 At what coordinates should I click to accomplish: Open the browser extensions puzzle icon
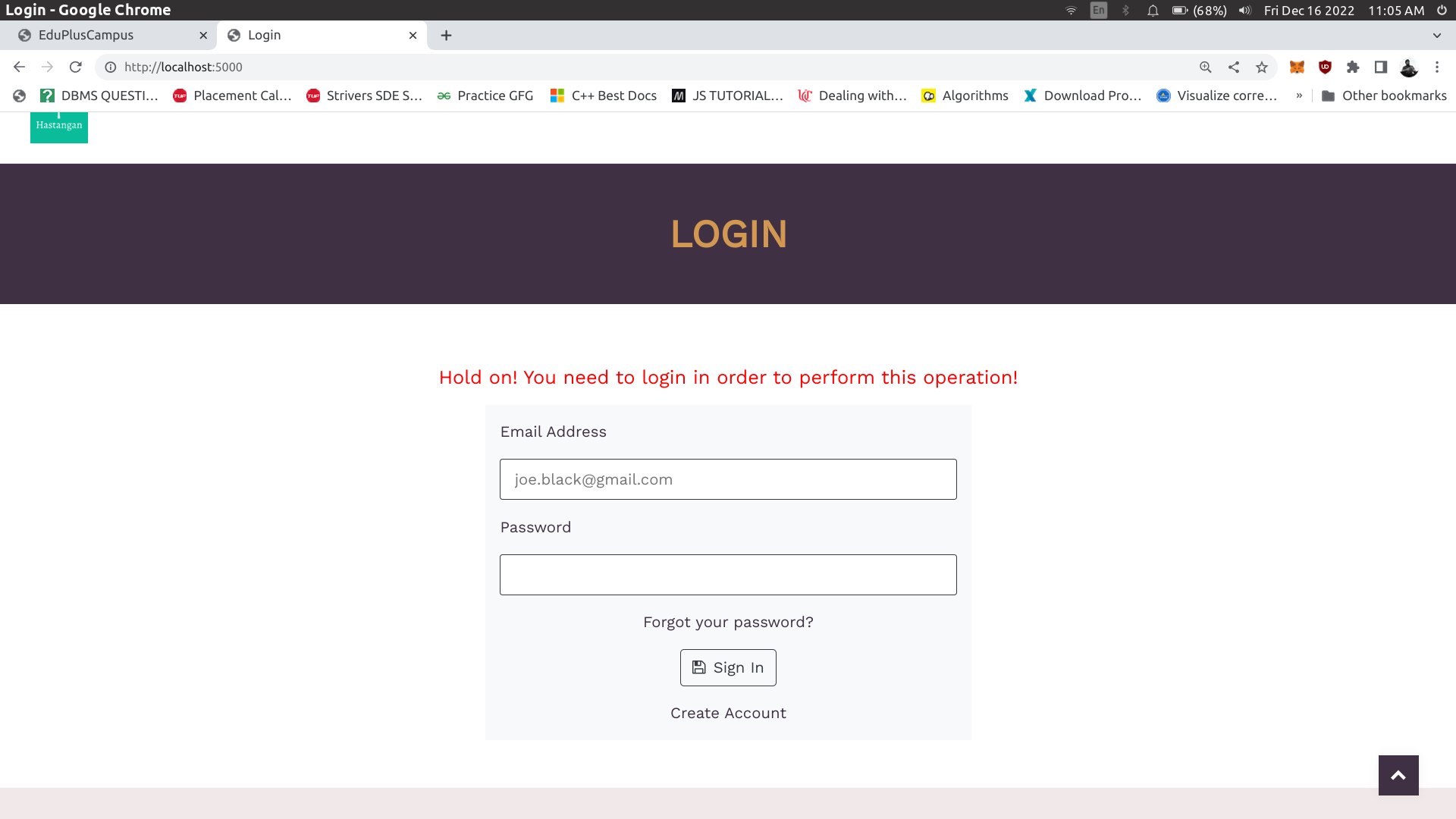tap(1353, 67)
